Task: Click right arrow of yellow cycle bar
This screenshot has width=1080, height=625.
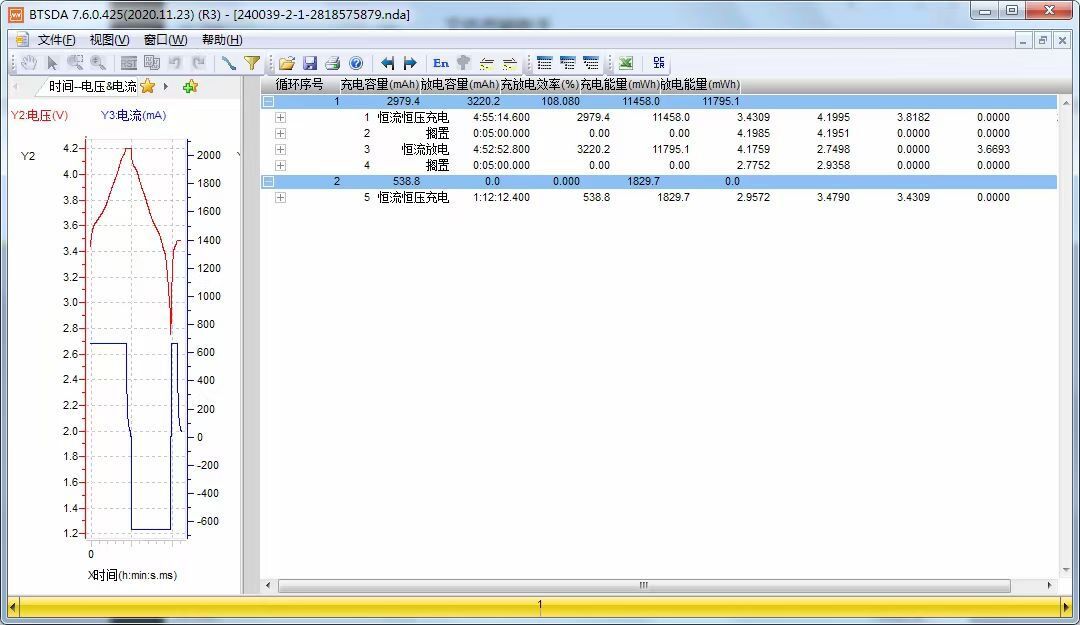Action: [x=1066, y=607]
